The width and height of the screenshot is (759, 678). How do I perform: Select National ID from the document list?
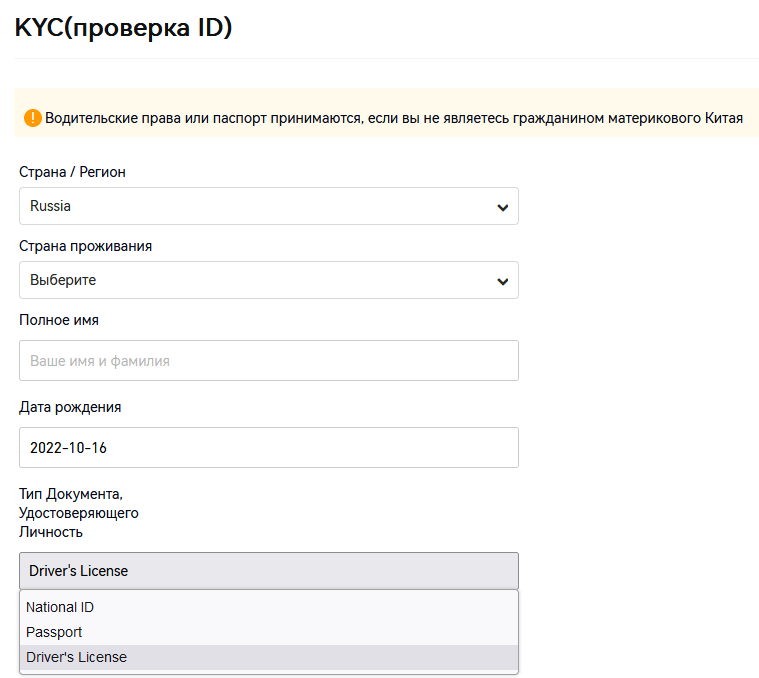60,607
